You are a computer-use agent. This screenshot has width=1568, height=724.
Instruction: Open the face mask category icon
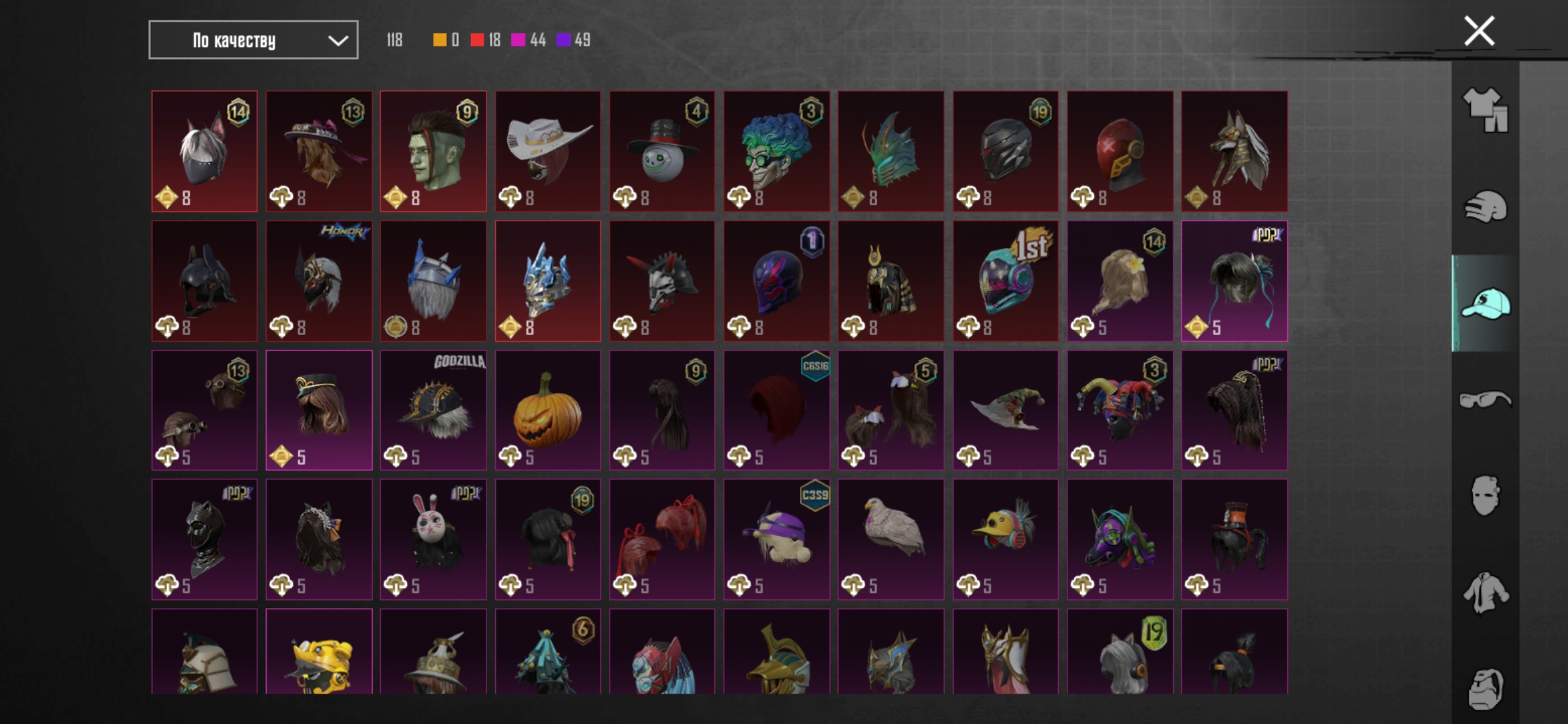pos(1485,496)
